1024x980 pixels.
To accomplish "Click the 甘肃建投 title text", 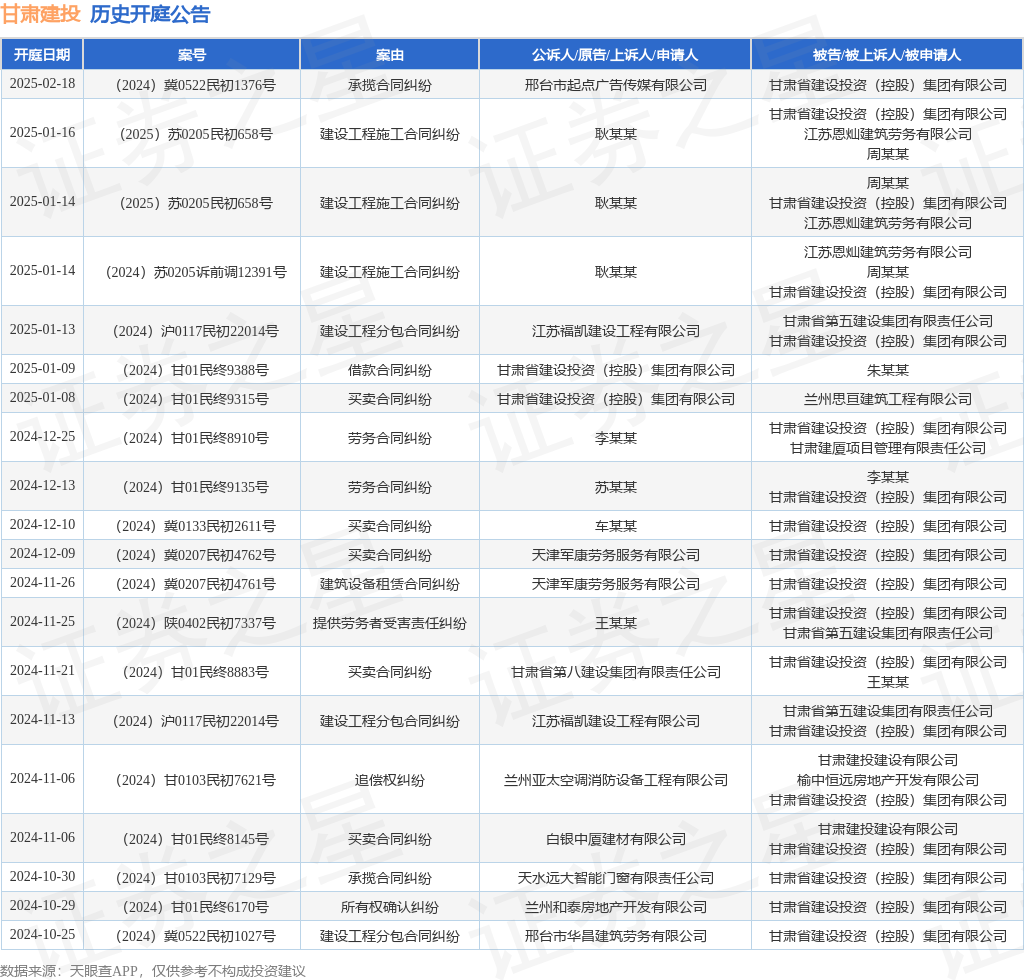I will 40,14.
